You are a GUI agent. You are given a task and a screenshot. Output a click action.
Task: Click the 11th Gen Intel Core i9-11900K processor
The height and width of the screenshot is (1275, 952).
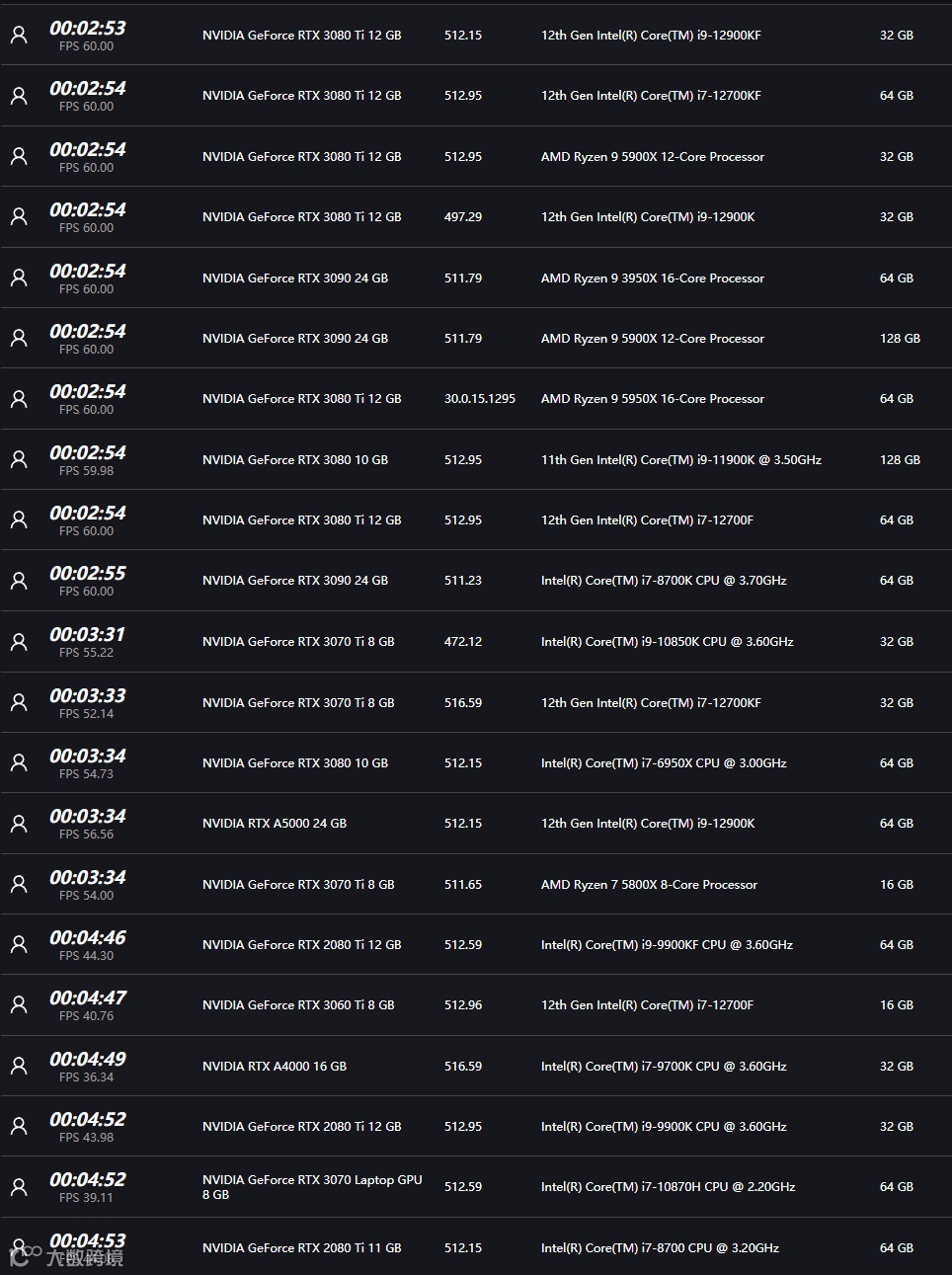(x=681, y=460)
